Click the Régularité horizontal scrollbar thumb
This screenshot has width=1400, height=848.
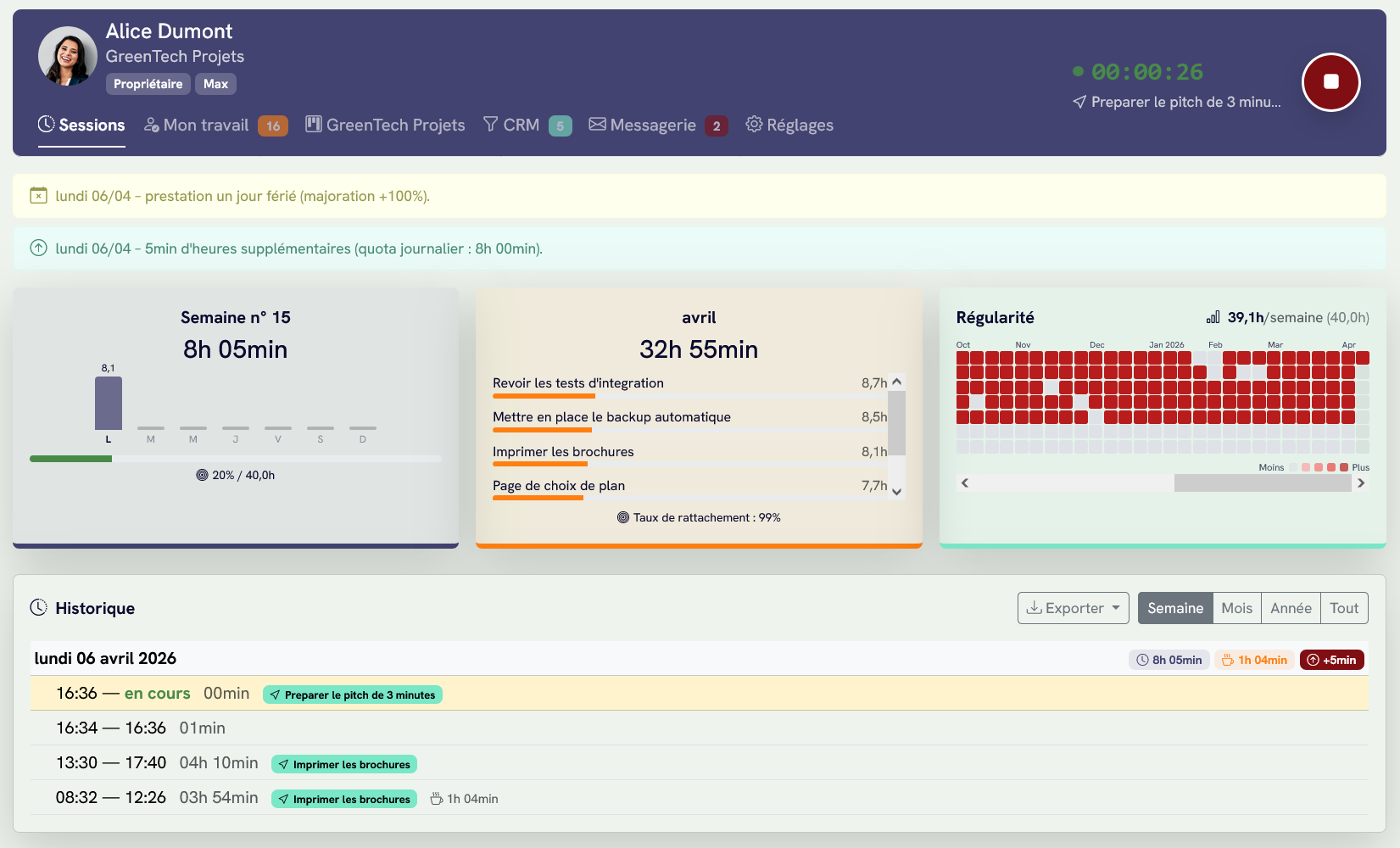coord(1262,483)
